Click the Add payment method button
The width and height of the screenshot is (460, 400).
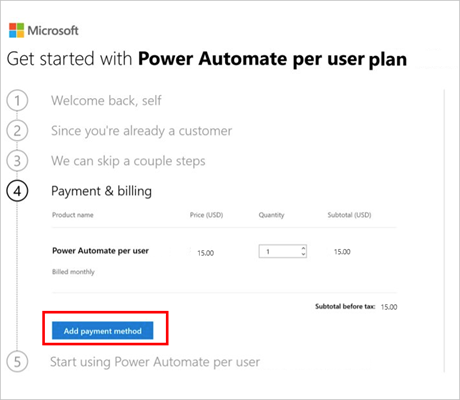(103, 331)
